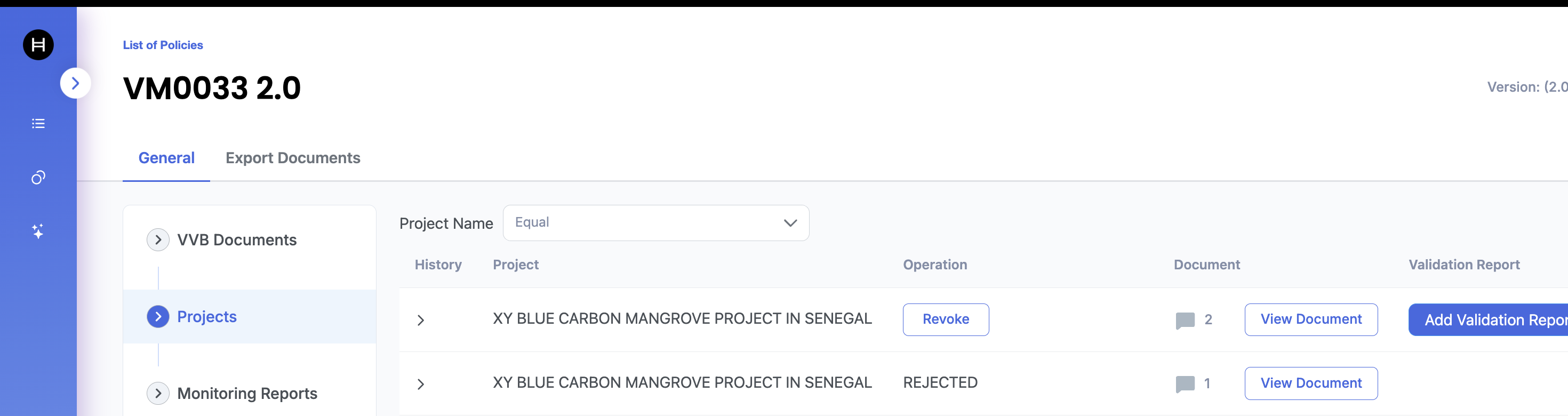Image resolution: width=1568 pixels, height=416 pixels.
Task: Open the list icon in sidebar
Action: (38, 124)
